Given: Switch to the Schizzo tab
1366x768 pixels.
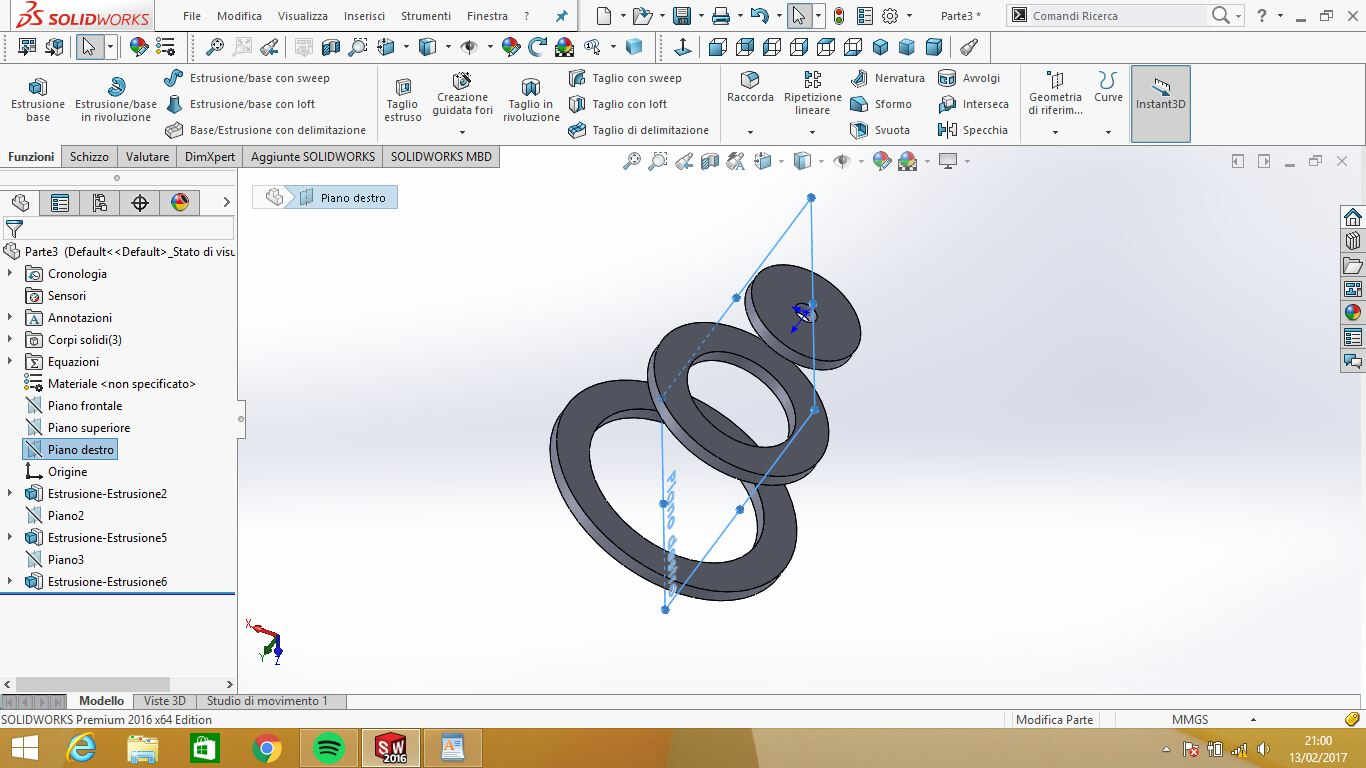Looking at the screenshot, I should pyautogui.click(x=89, y=157).
